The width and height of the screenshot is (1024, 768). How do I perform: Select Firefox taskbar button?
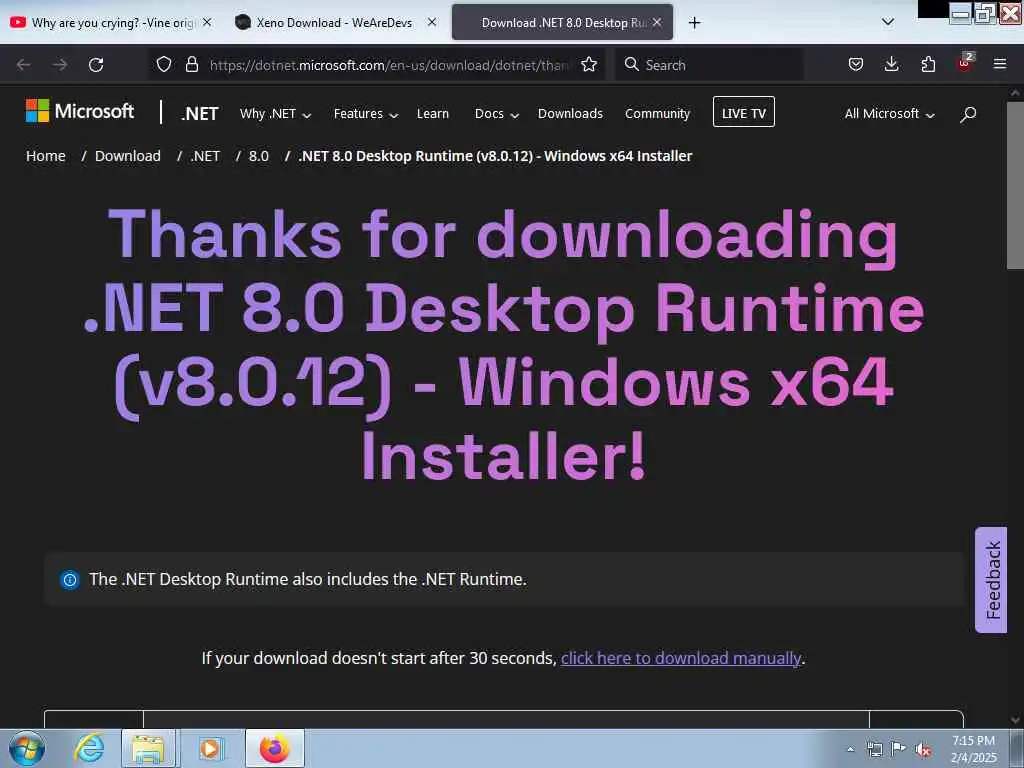click(x=275, y=748)
